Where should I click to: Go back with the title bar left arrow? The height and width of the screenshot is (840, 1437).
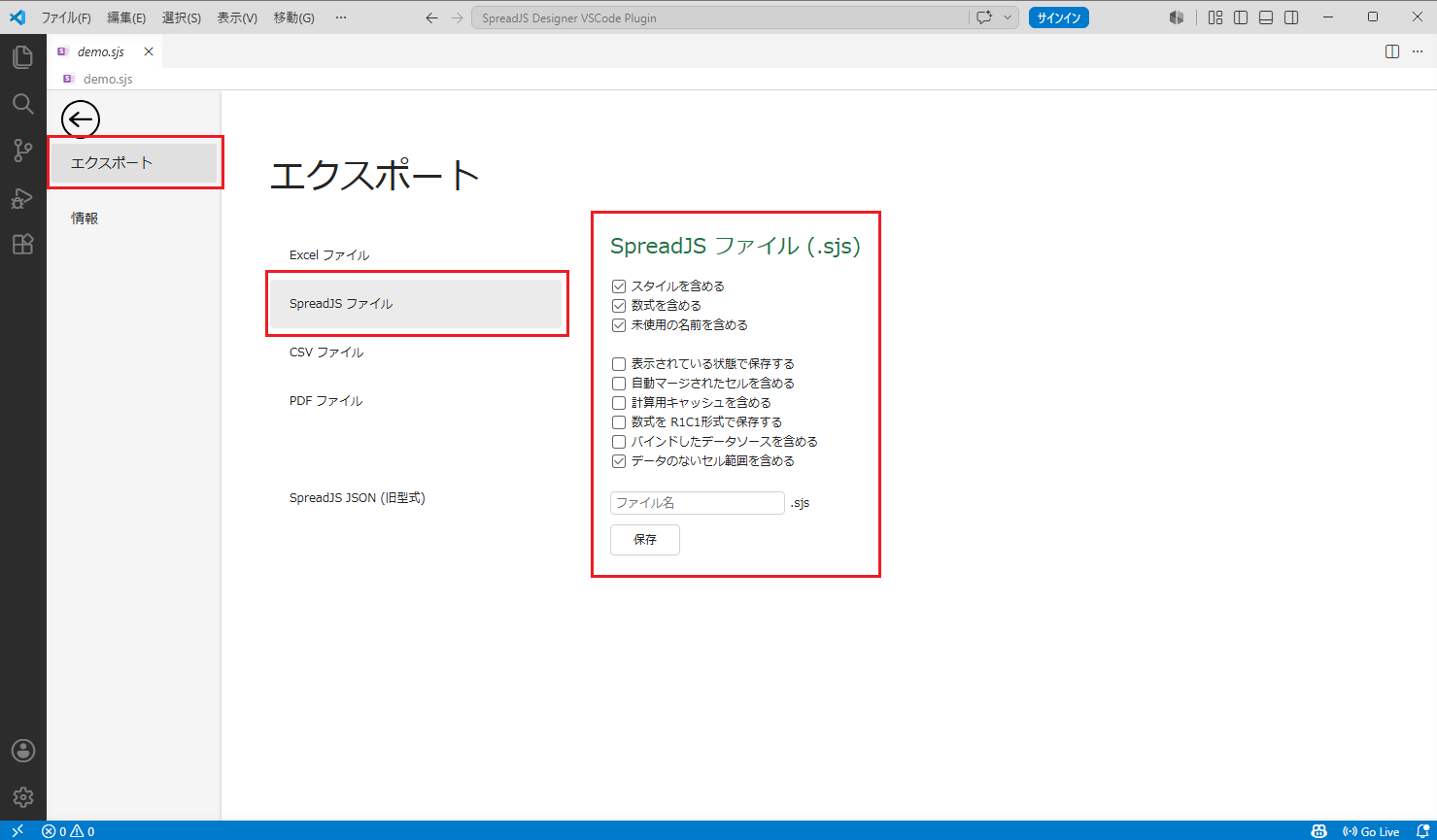click(431, 17)
